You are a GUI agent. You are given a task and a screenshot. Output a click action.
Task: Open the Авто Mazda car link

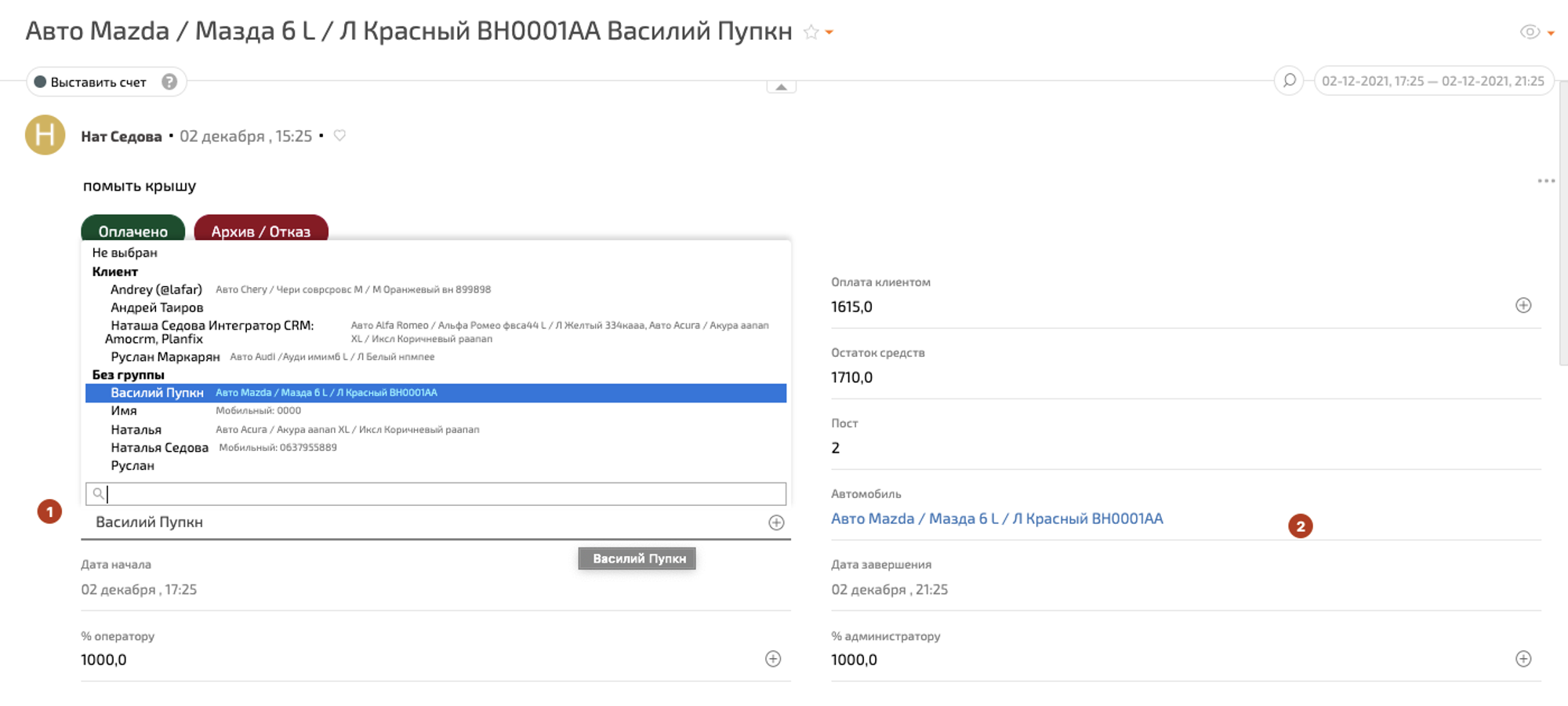(x=996, y=519)
